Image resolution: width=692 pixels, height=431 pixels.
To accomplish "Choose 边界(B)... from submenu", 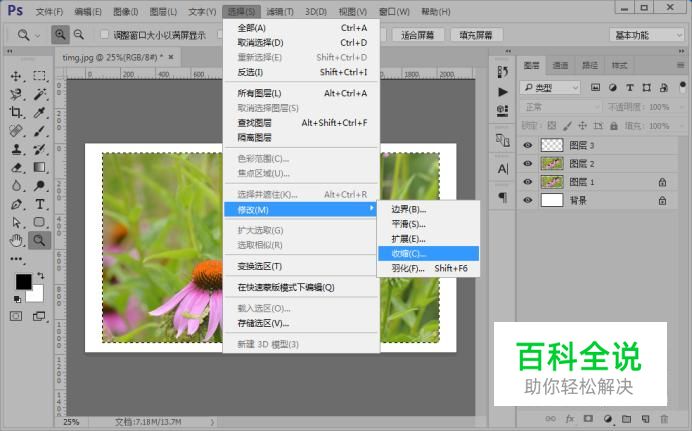I will [428, 209].
